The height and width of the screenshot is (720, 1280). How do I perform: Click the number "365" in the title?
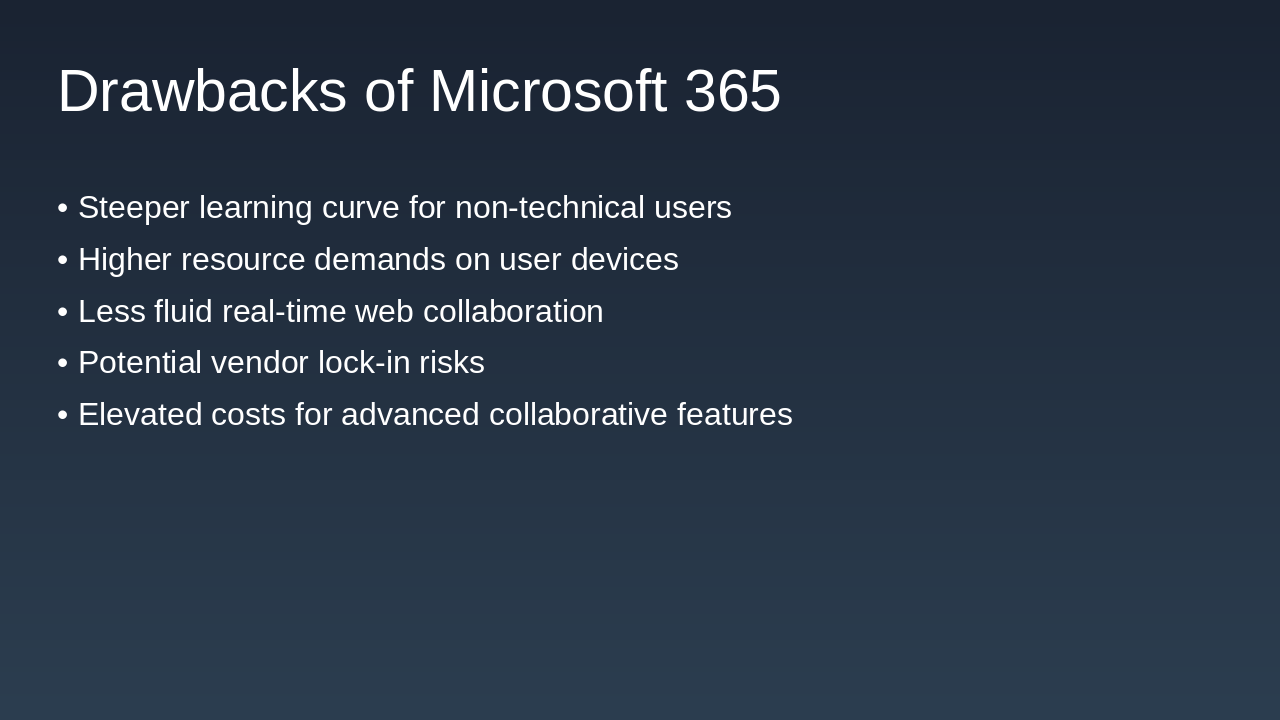(x=732, y=91)
